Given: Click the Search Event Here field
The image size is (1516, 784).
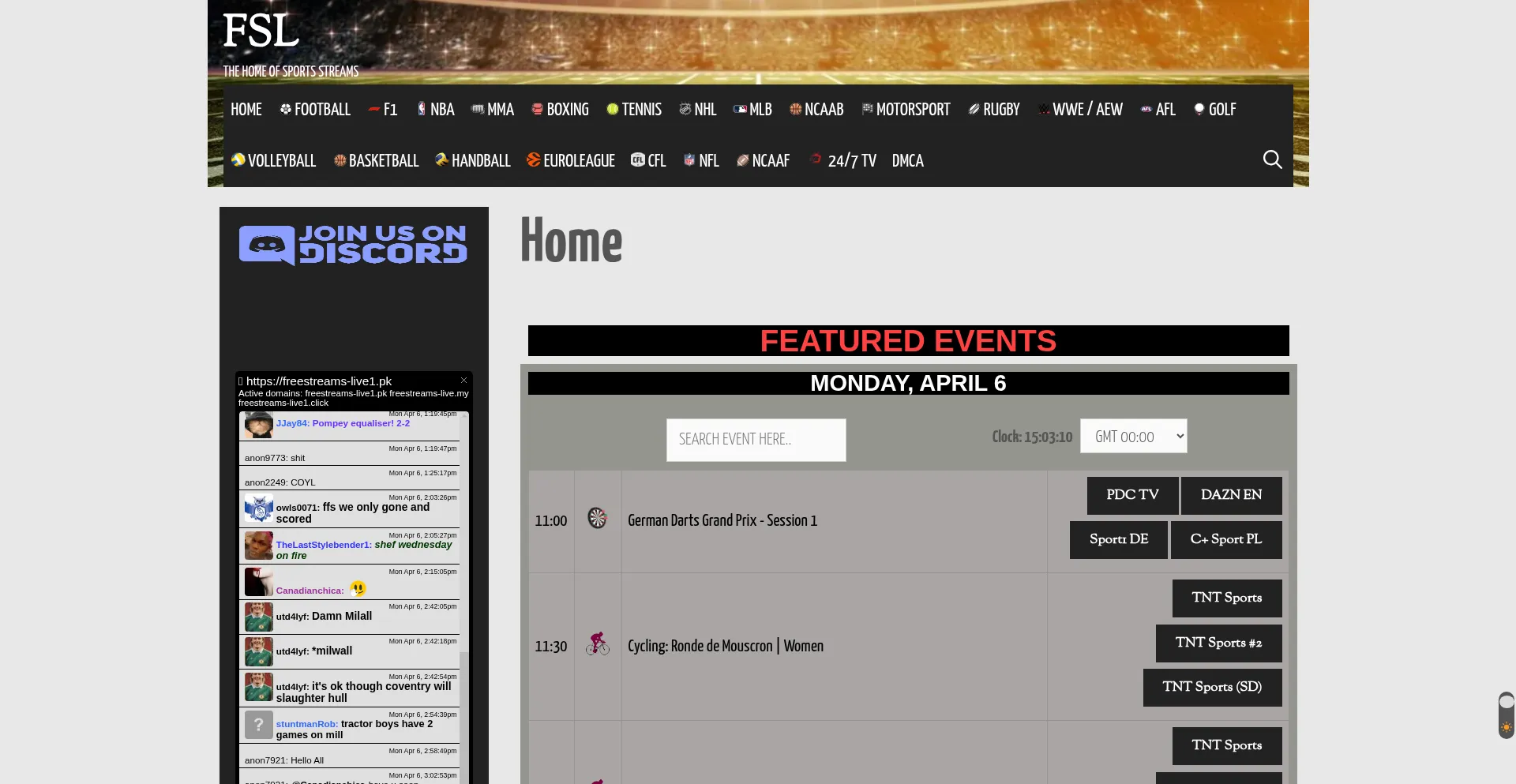Looking at the screenshot, I should [x=756, y=440].
